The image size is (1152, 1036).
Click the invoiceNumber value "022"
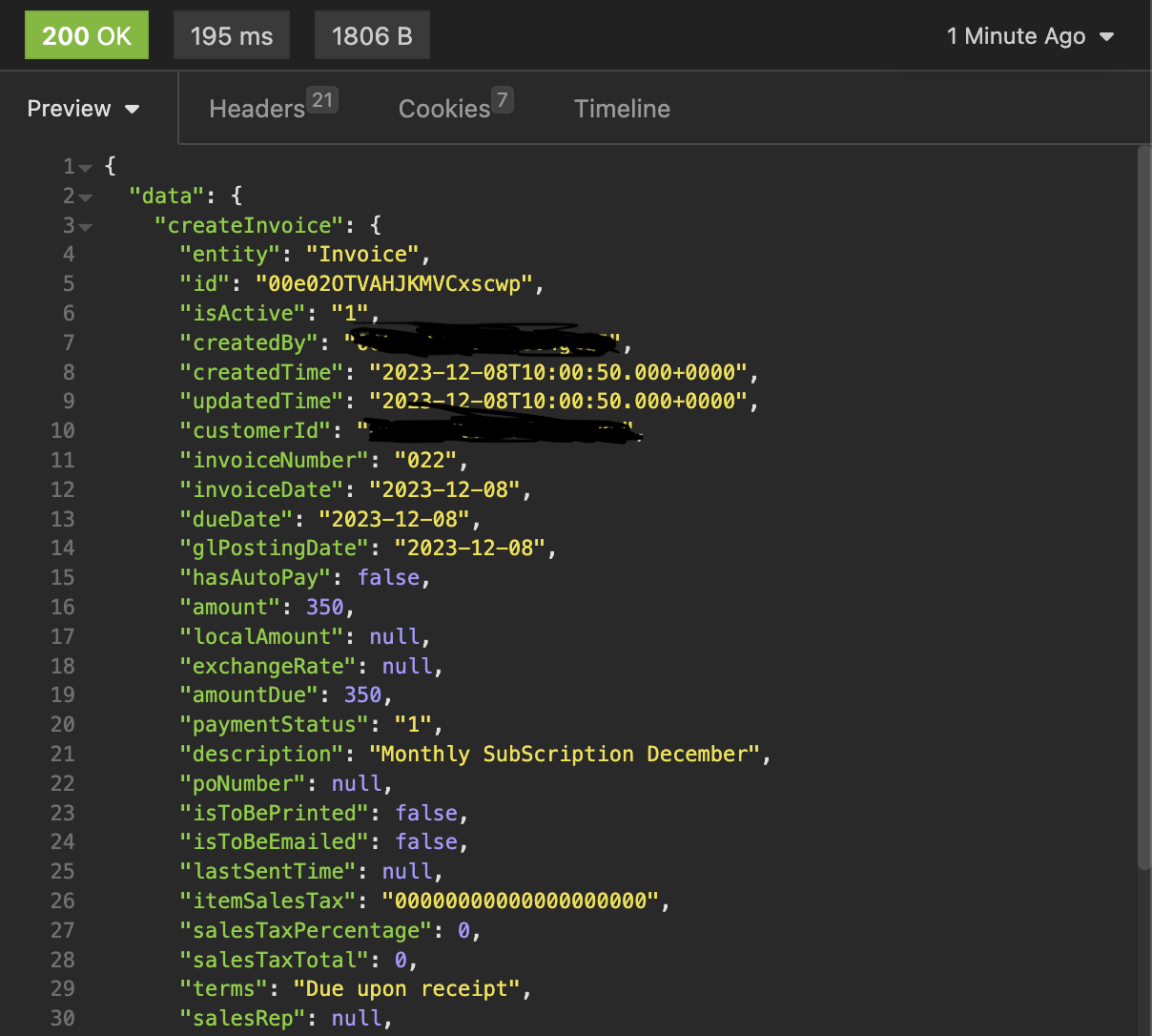pos(426,460)
